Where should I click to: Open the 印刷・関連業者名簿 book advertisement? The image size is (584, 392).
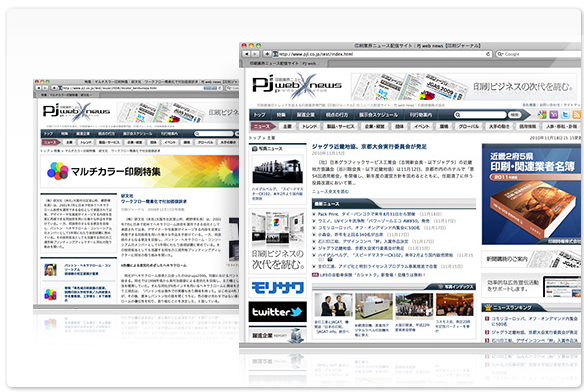[531, 194]
